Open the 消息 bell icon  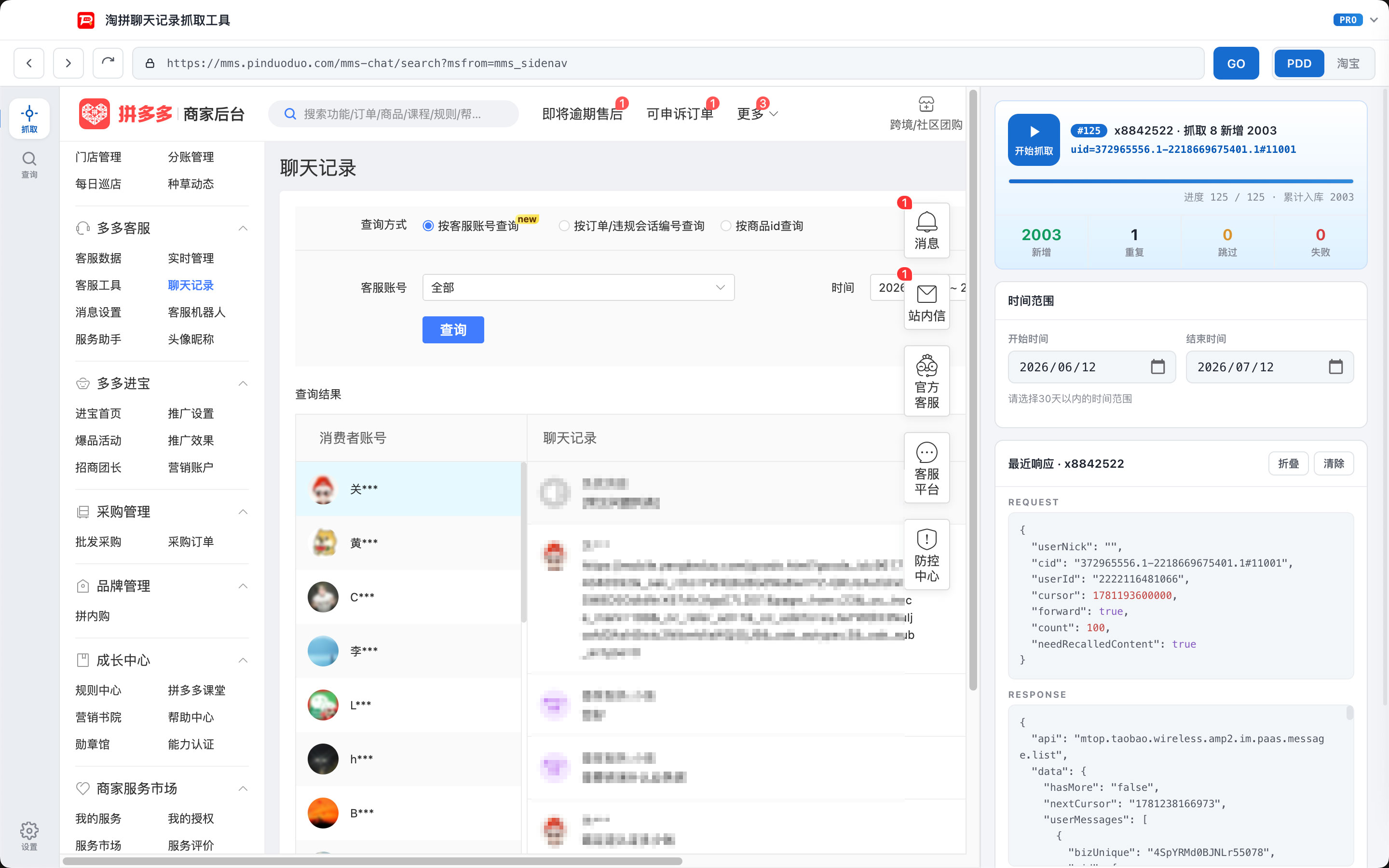coord(926,230)
